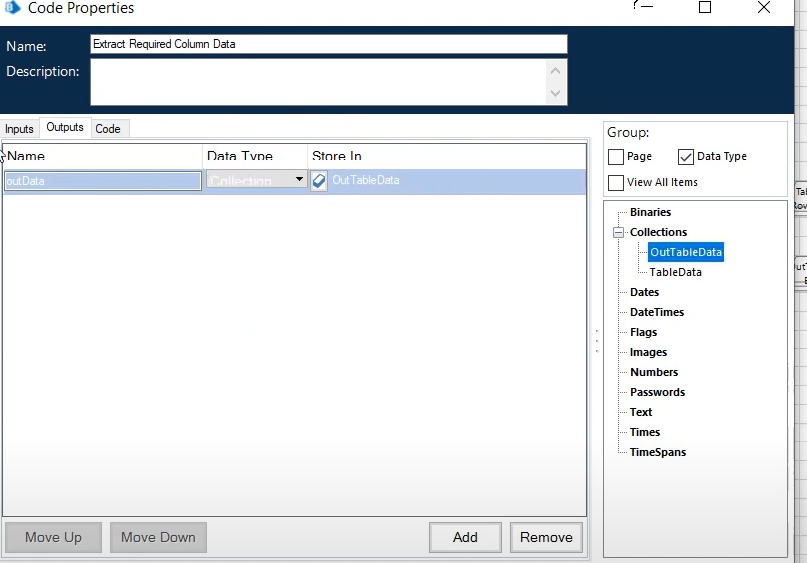Select TableData in the Collections tree

[x=675, y=272]
